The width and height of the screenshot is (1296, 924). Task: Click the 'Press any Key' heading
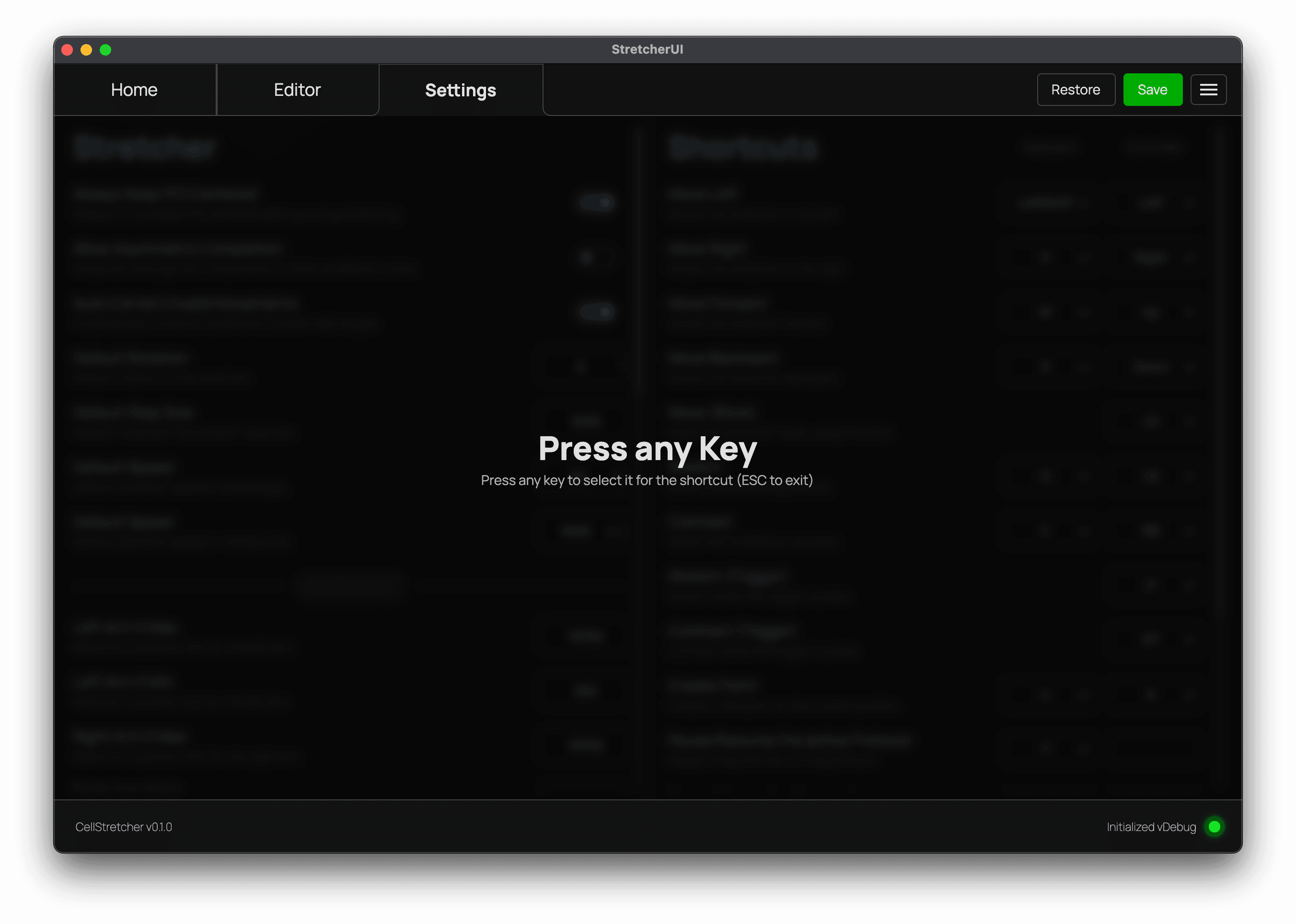coord(648,449)
